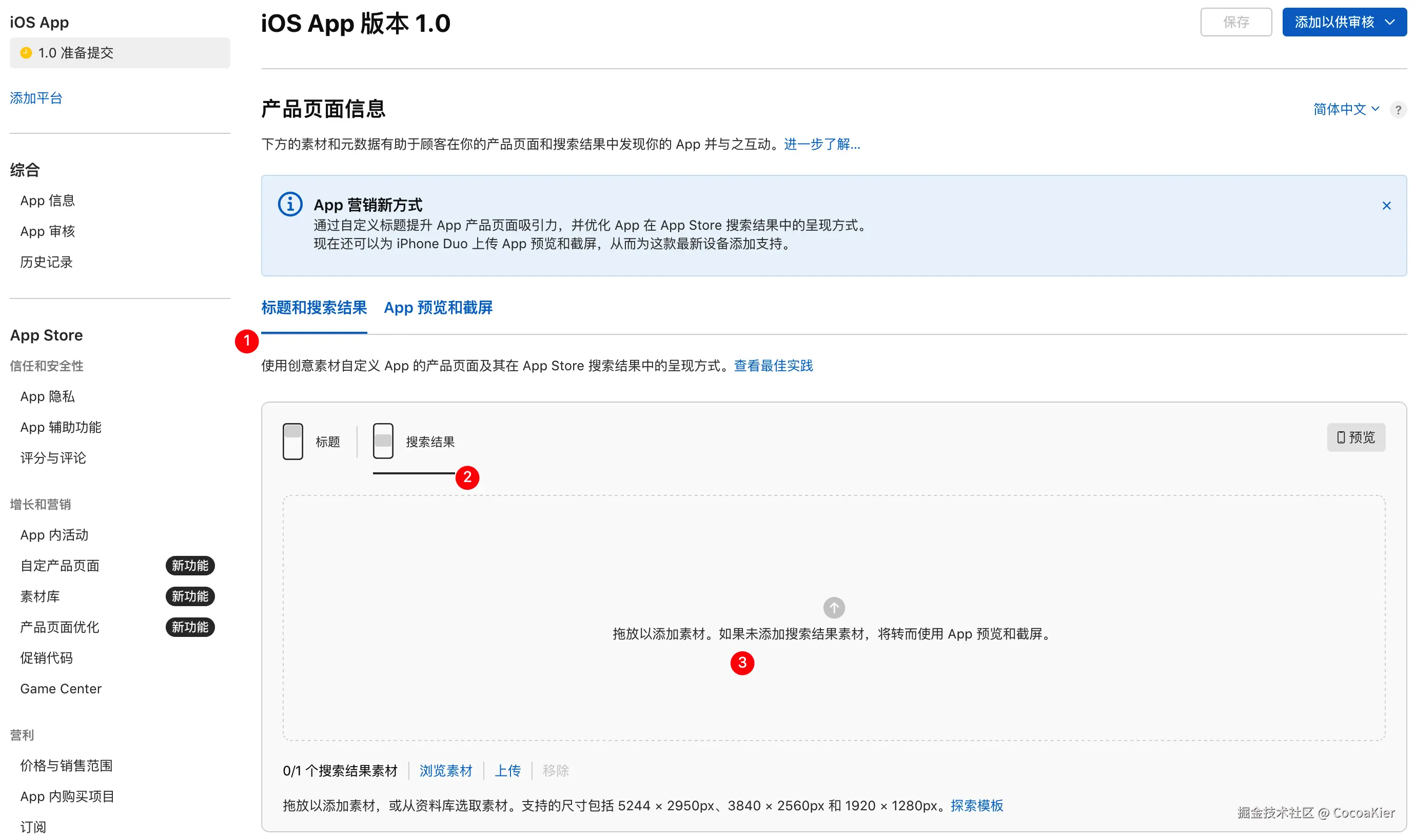This screenshot has height=840, width=1415.
Task: Open the 探索模板 link
Action: [x=977, y=806]
